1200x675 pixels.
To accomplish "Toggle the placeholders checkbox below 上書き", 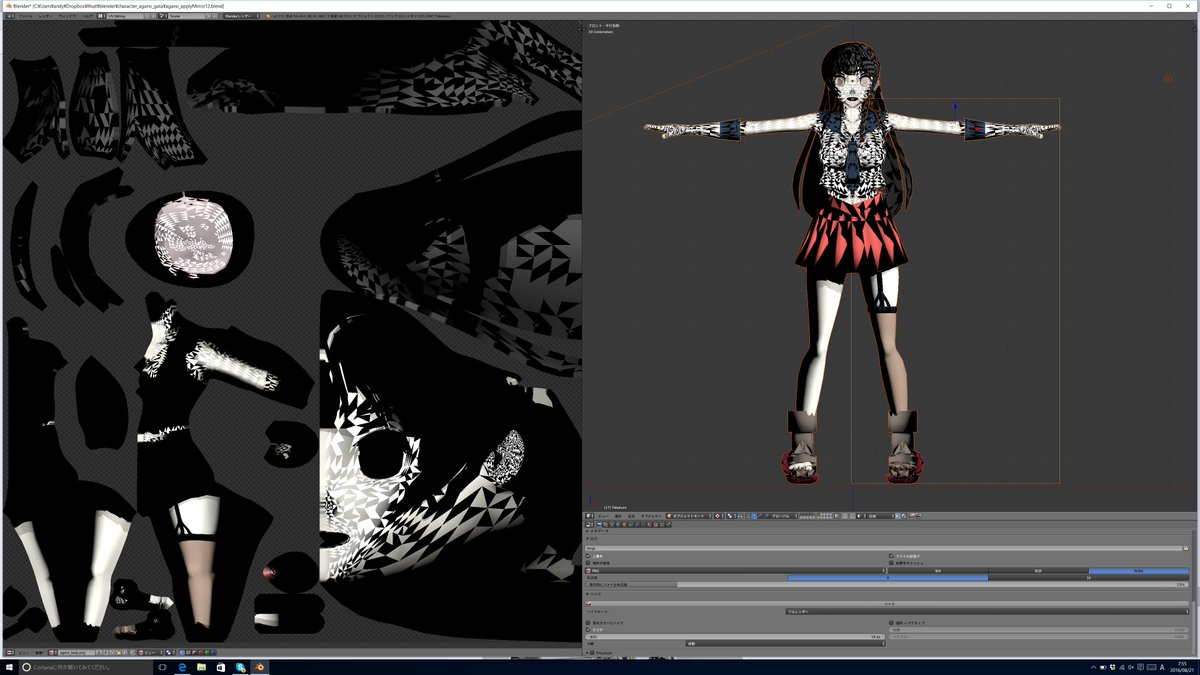I will pyautogui.click(x=588, y=562).
